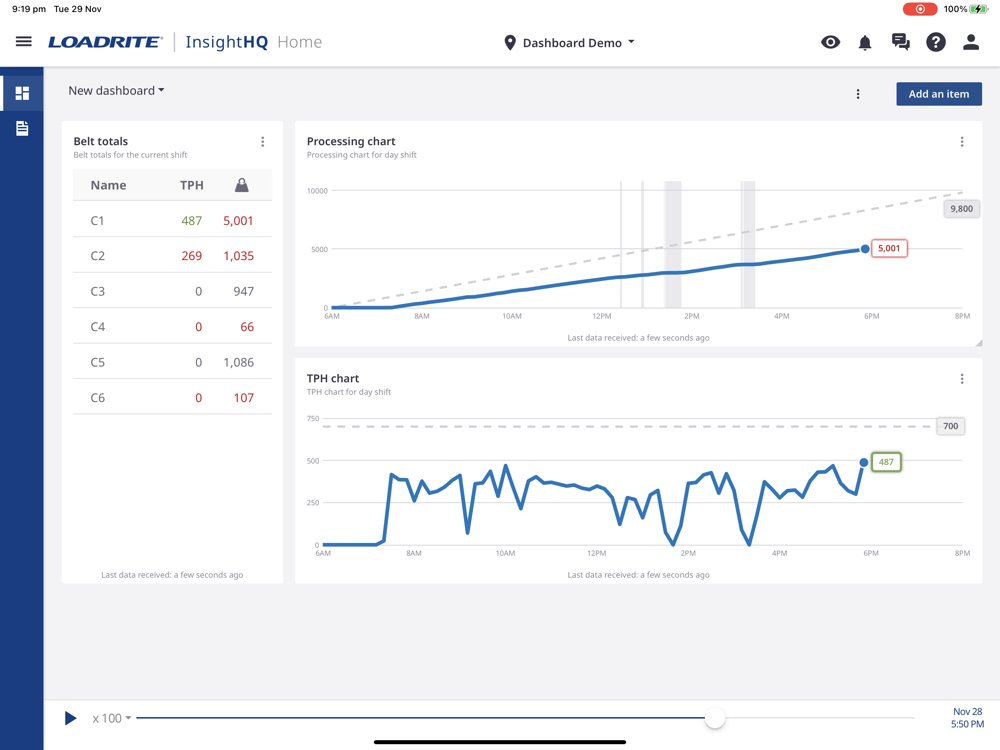Click the Add an item button

(x=939, y=94)
